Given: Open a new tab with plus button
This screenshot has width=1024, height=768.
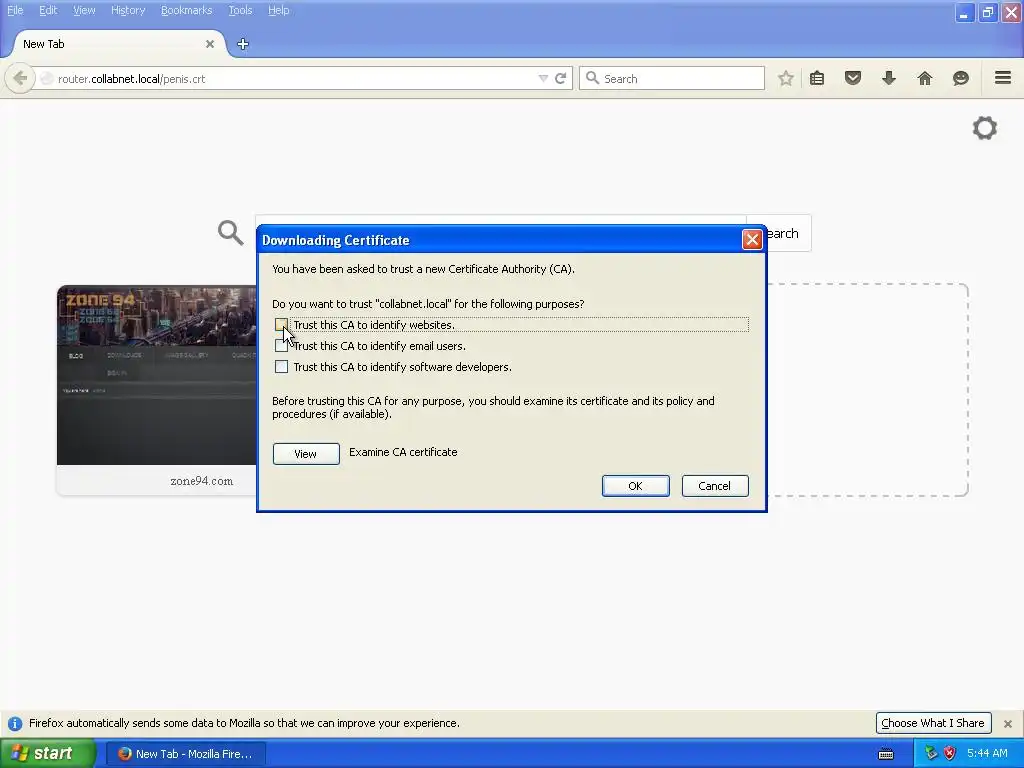Looking at the screenshot, I should pos(243,44).
